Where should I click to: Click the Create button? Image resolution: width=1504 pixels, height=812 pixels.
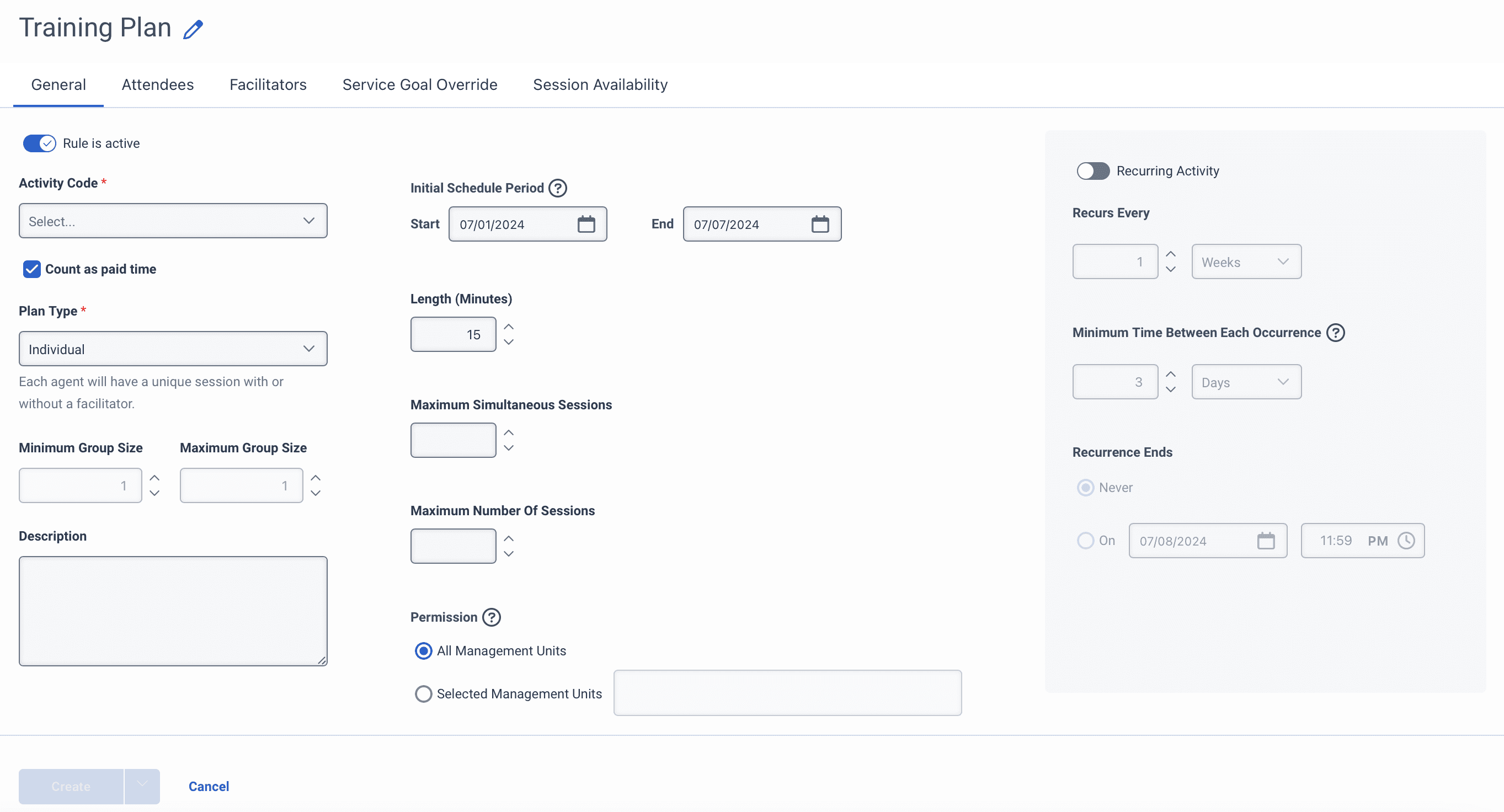(70, 786)
